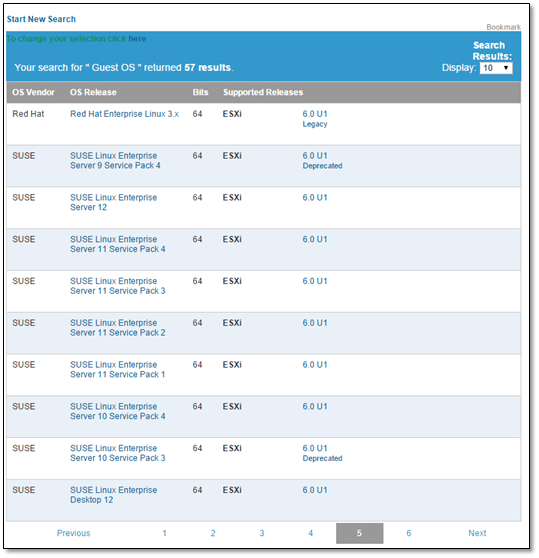Click 6.0 U1 in Server 11 SP2 row
The height and width of the screenshot is (558, 539).
315,323
